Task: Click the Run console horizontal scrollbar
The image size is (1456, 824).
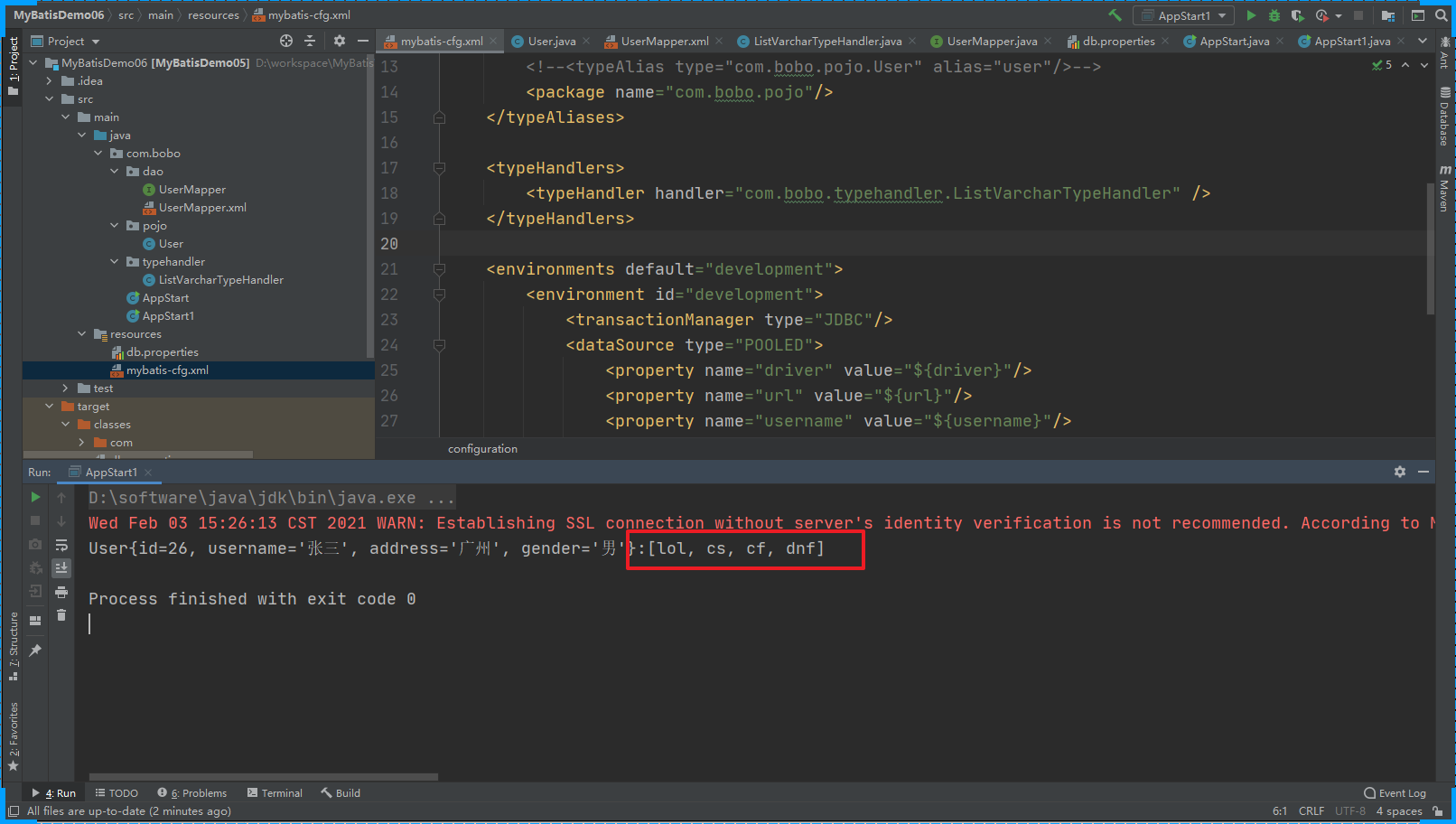Action: point(263,776)
